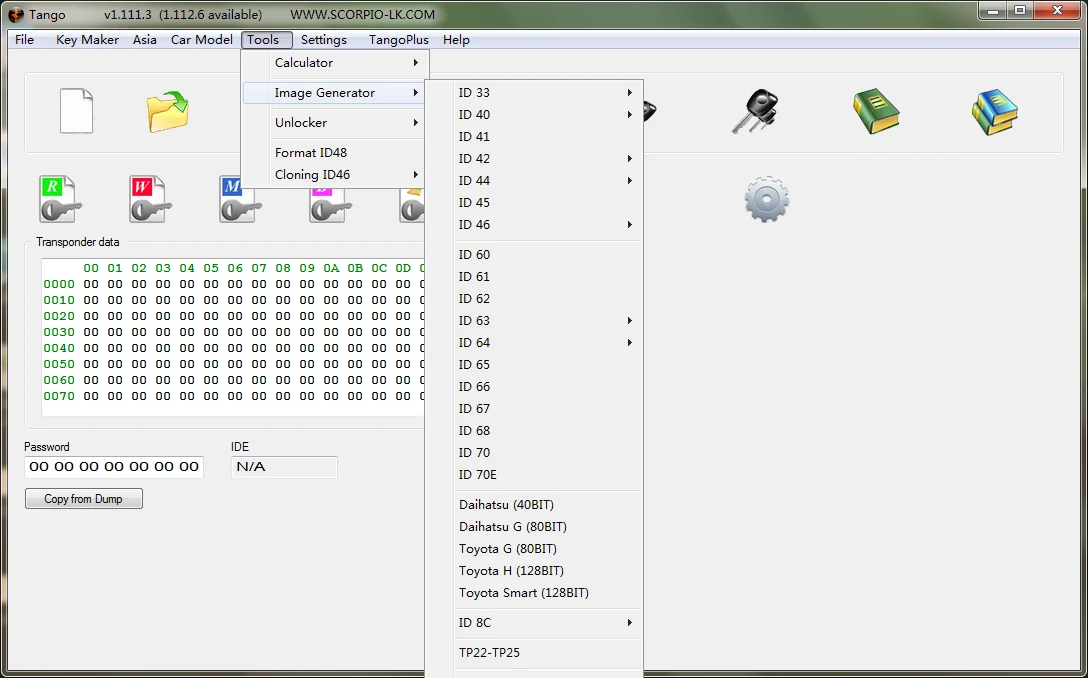Choose Daihatsu G (80BIT)
The image size is (1088, 678).
(534, 527)
